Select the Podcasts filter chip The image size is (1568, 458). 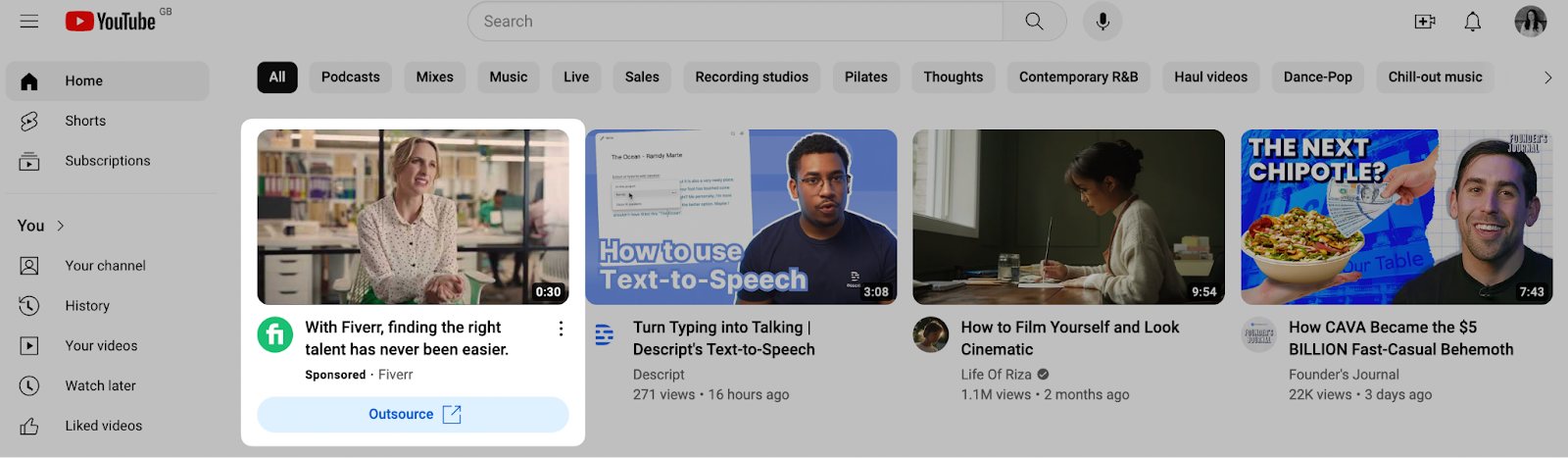[x=351, y=77]
